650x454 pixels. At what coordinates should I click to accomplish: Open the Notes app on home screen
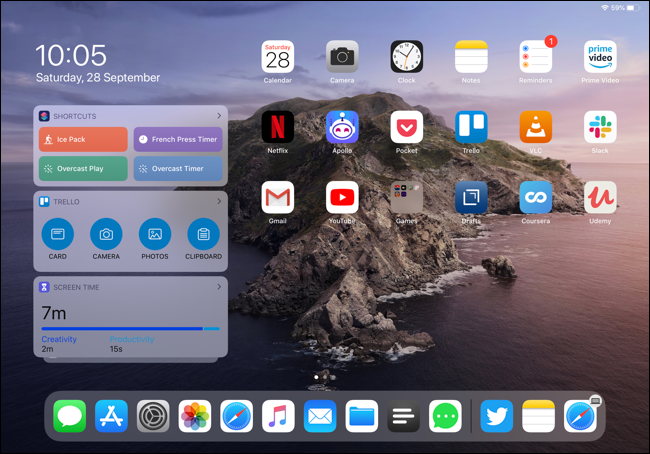(x=471, y=56)
